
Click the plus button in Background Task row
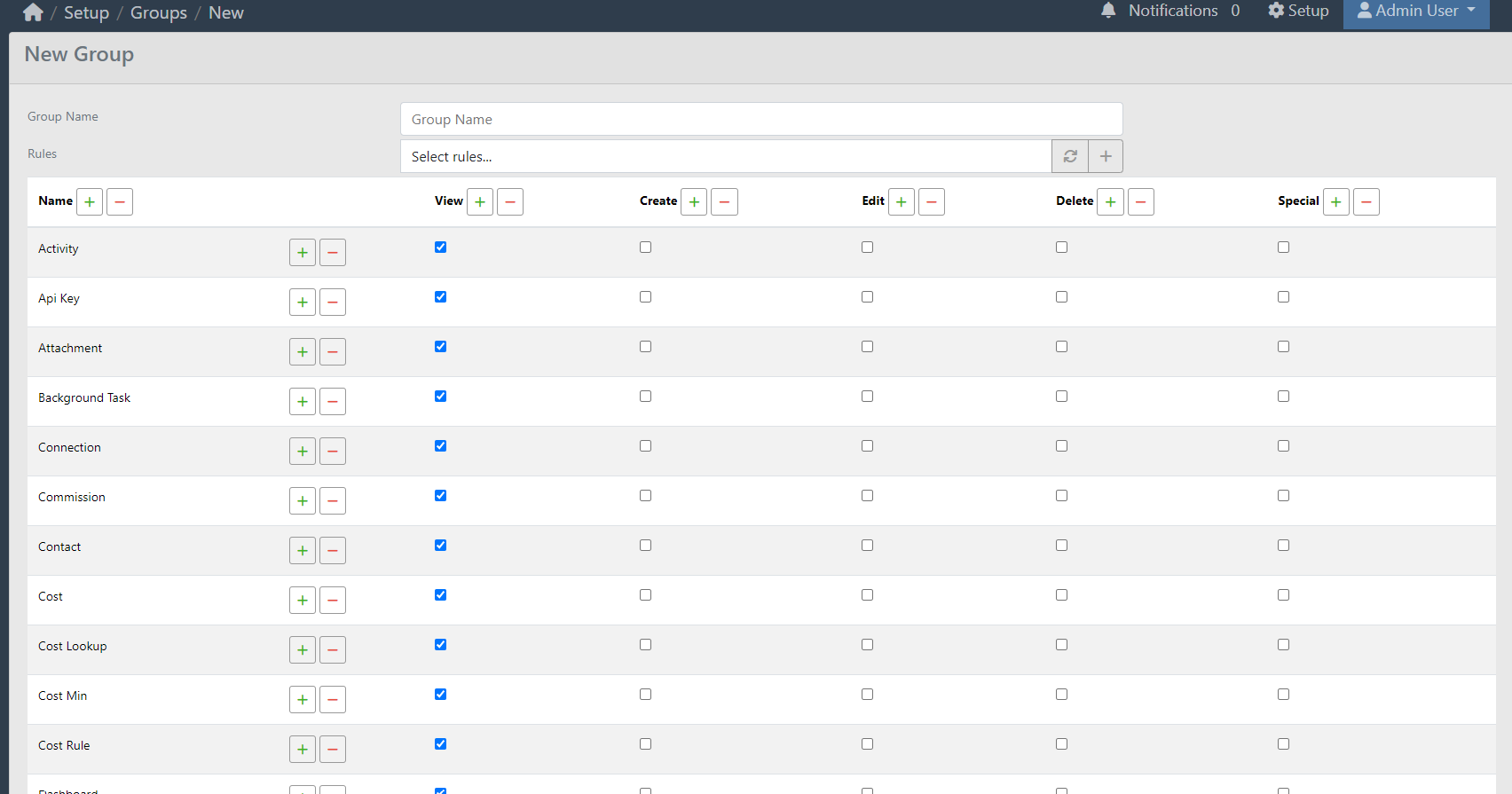tap(303, 402)
